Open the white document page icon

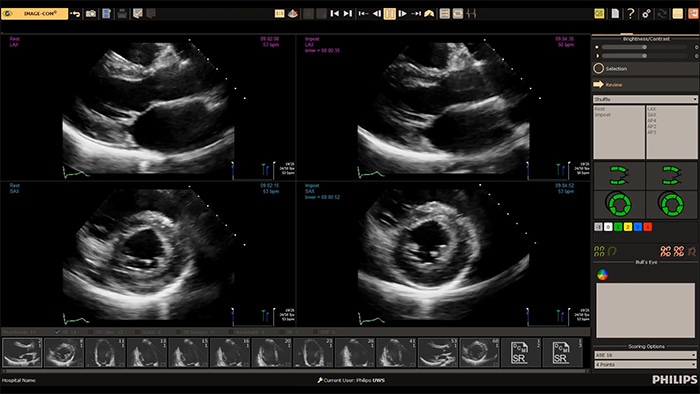(x=615, y=14)
